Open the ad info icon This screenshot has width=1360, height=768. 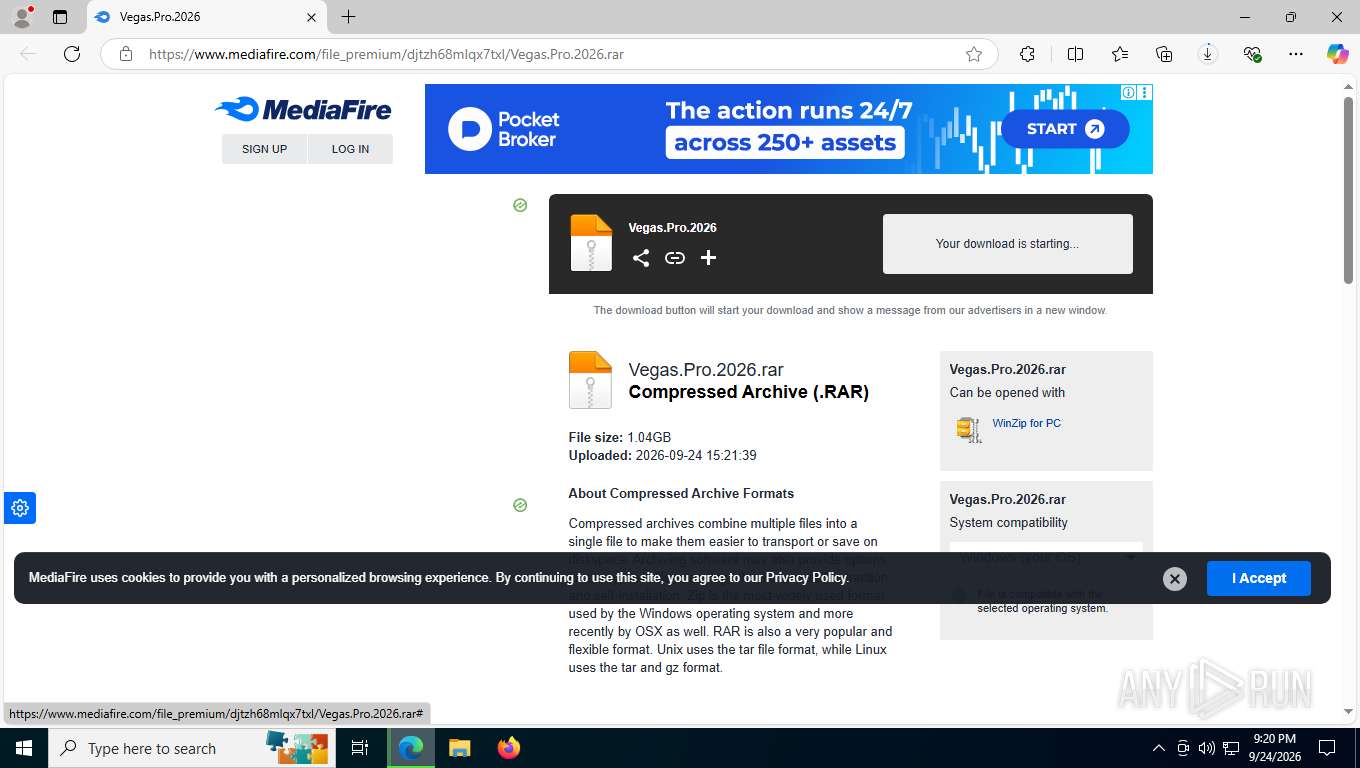pyautogui.click(x=1128, y=93)
